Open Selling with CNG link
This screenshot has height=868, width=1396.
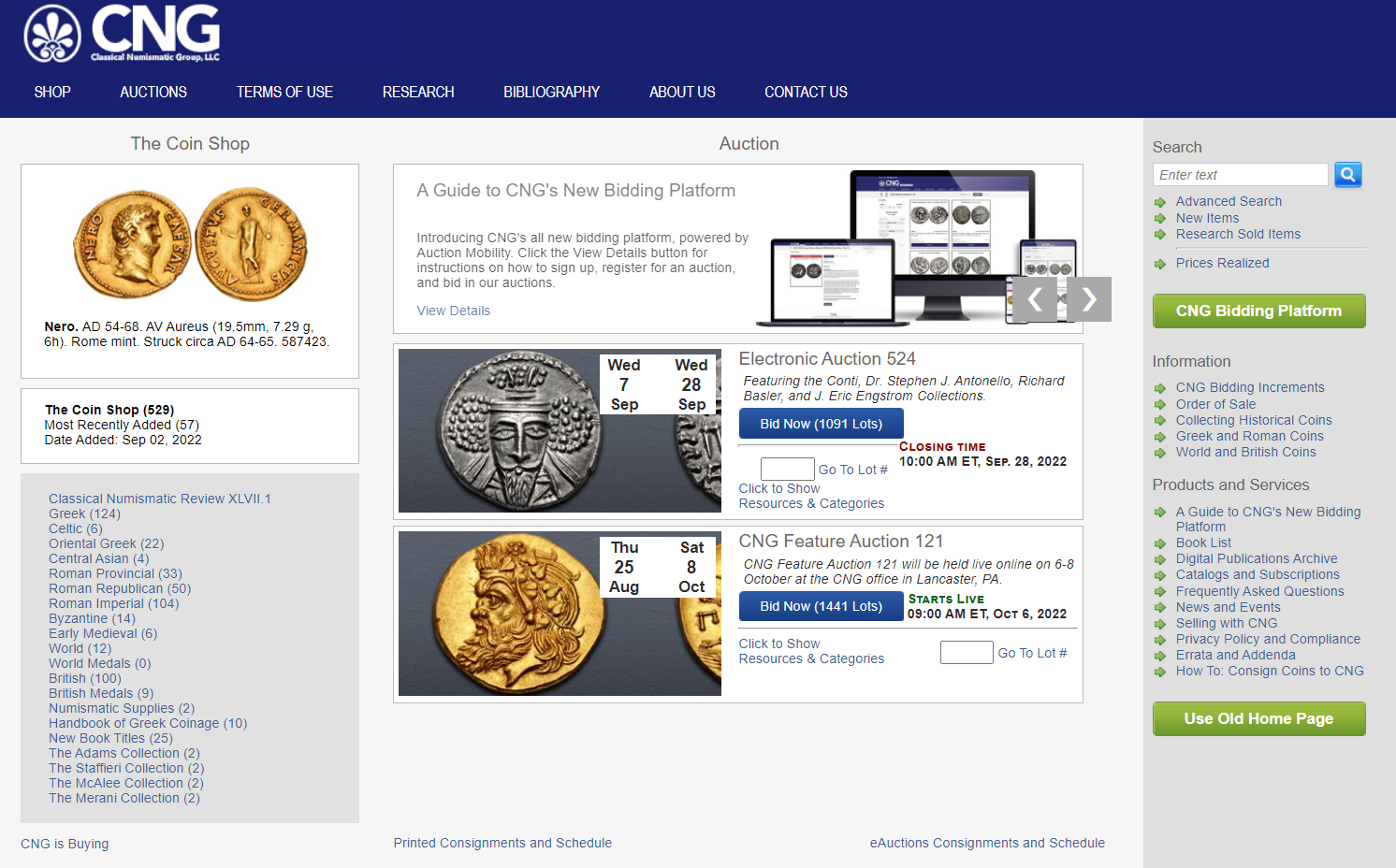pos(1226,623)
